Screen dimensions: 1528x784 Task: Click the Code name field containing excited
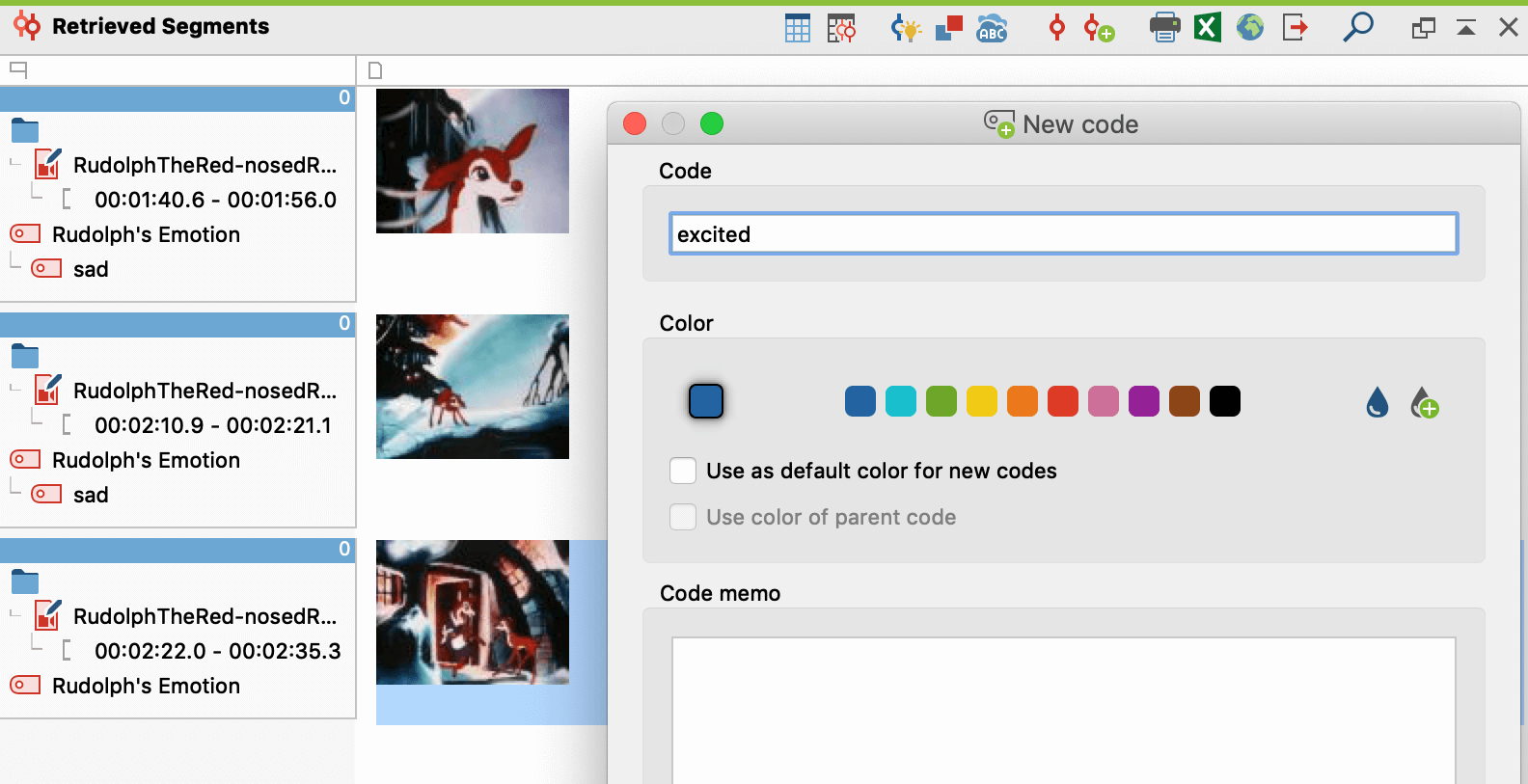(1063, 233)
